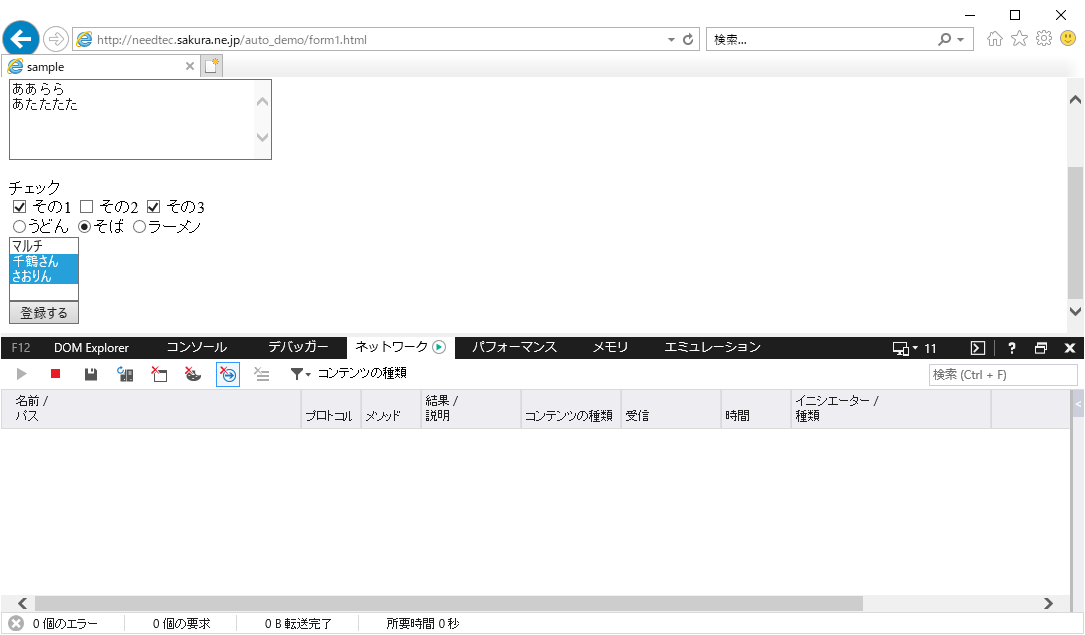Sort by 名前 / パス column header
The image size is (1085, 635).
pyautogui.click(x=151, y=409)
